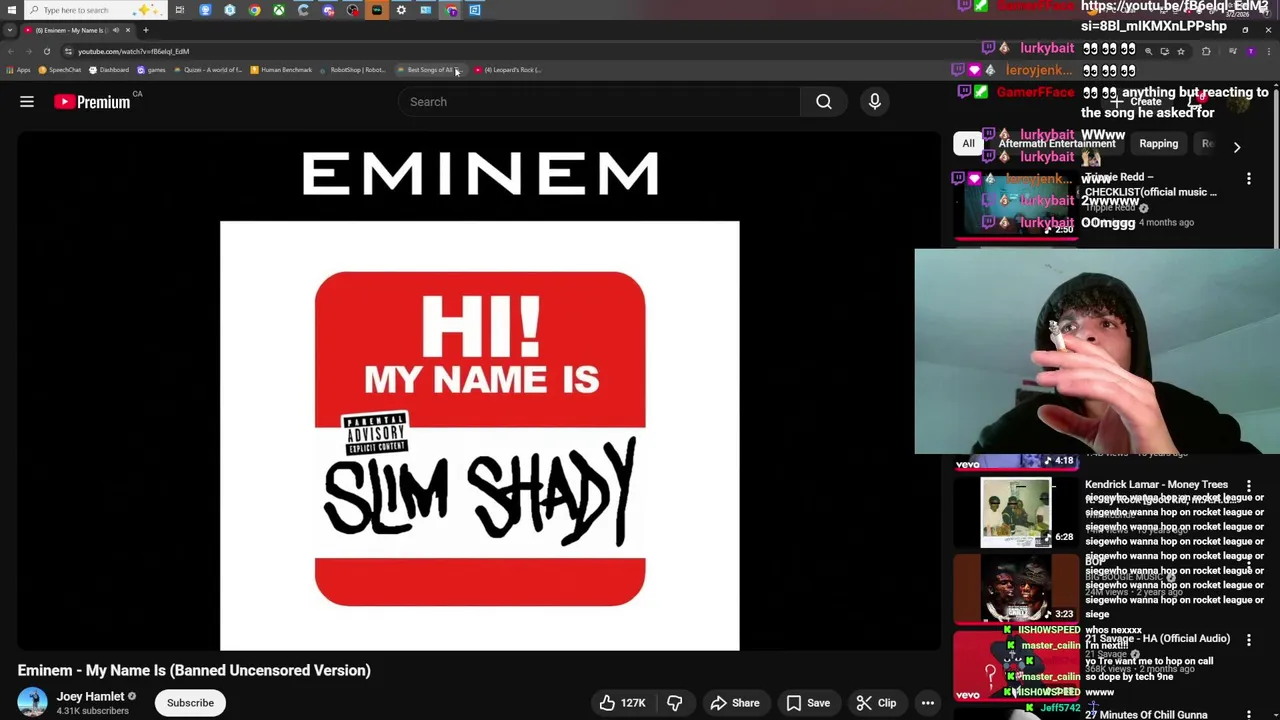Screen dimensions: 1280x720
Task: Close the Eminem browser tab
Action: pyautogui.click(x=127, y=30)
